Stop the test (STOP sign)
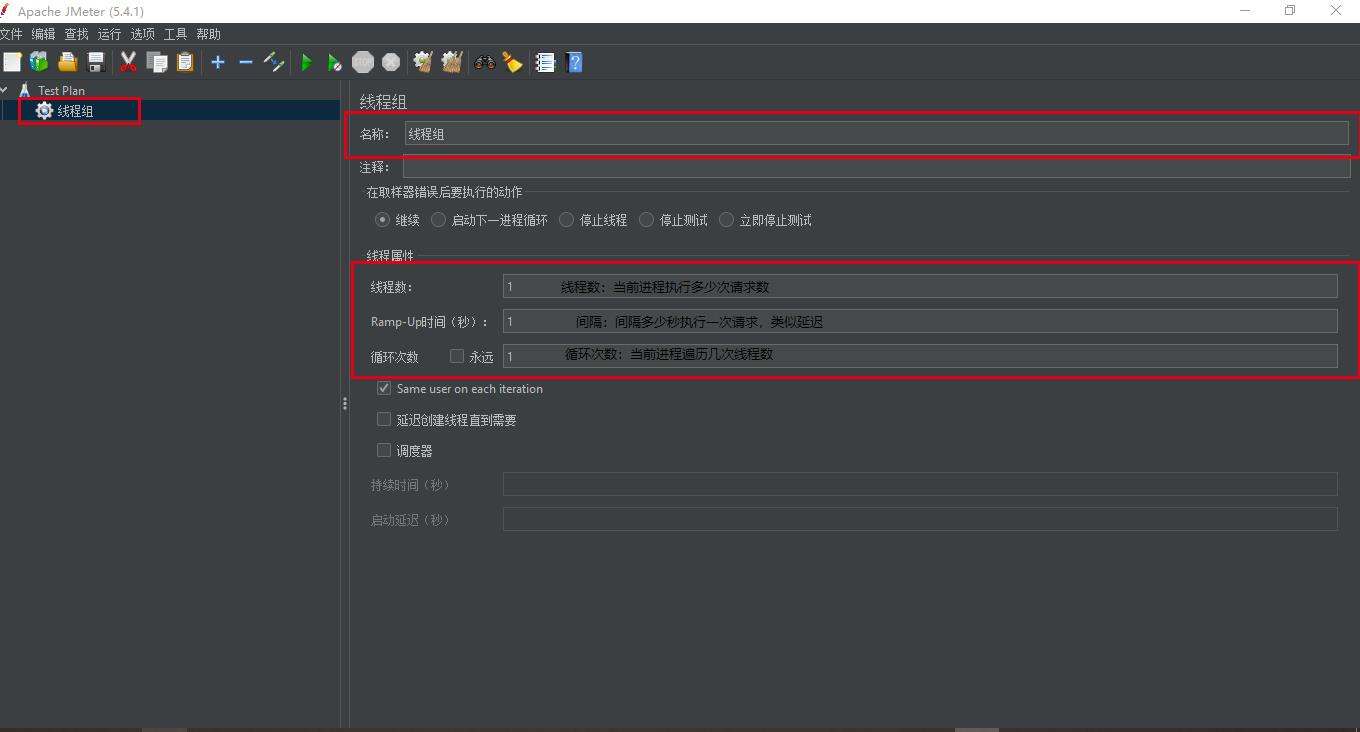 click(x=363, y=62)
